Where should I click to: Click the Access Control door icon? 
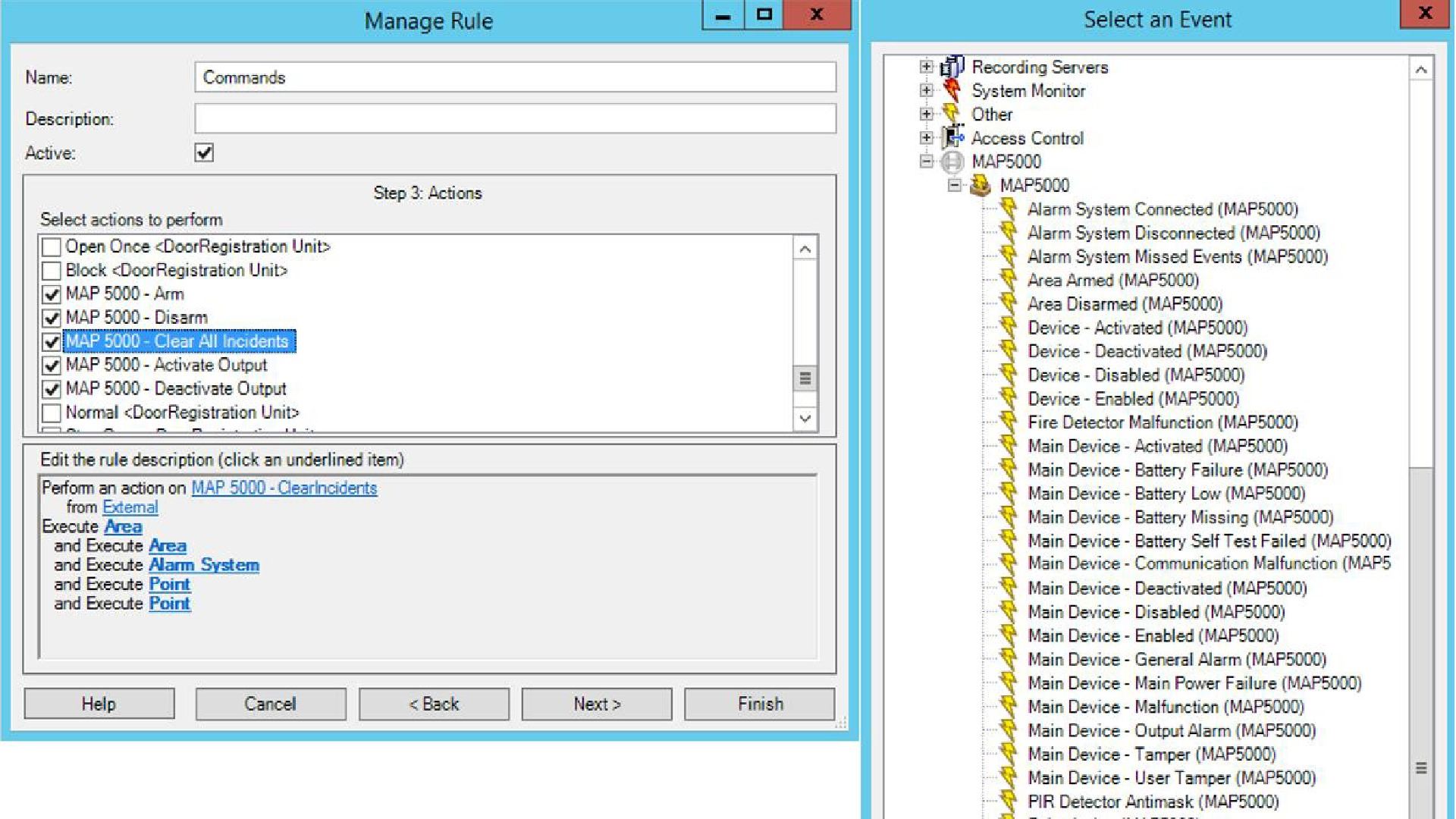[952, 138]
